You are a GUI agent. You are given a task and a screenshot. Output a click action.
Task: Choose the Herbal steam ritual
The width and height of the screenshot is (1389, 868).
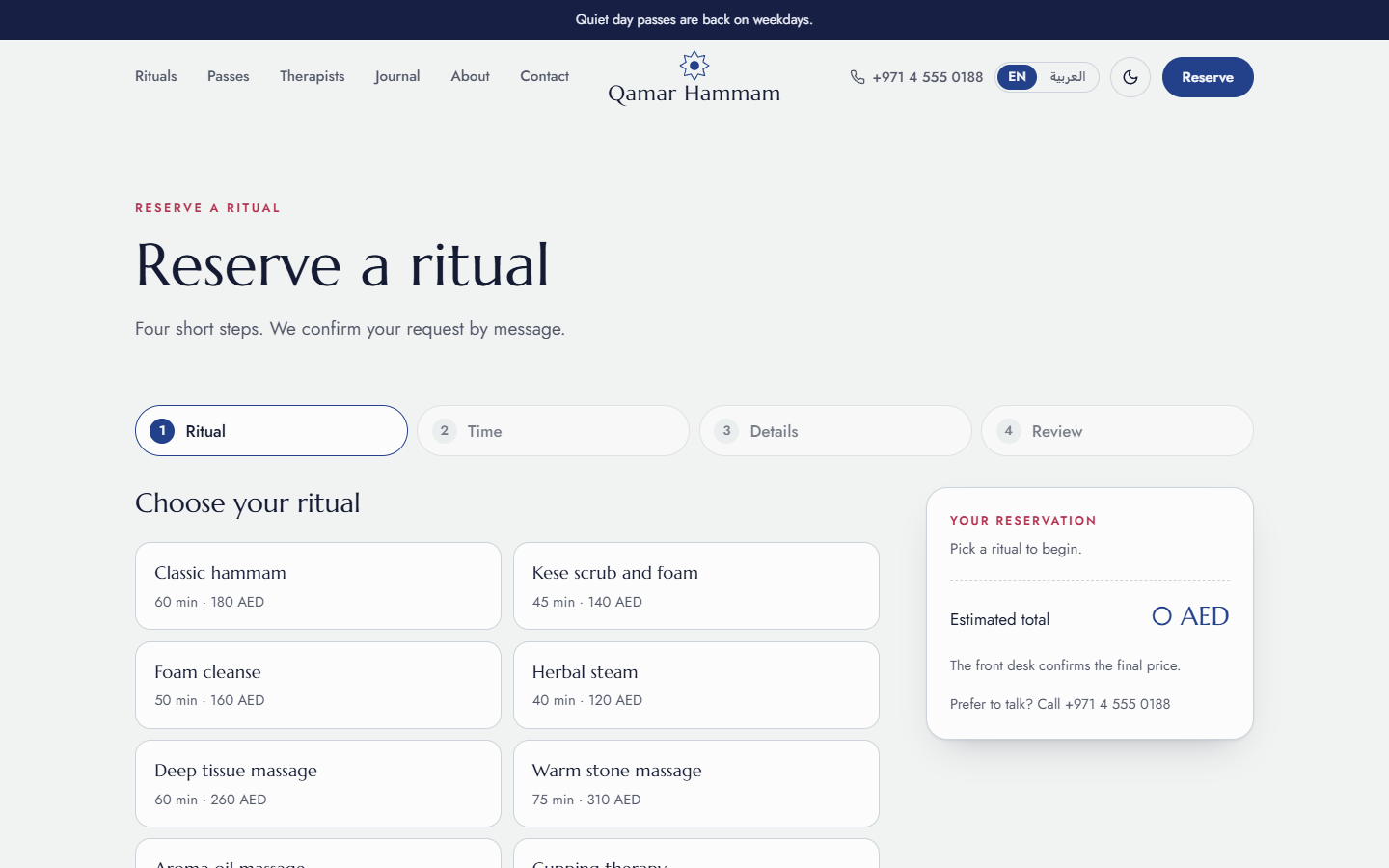point(696,685)
